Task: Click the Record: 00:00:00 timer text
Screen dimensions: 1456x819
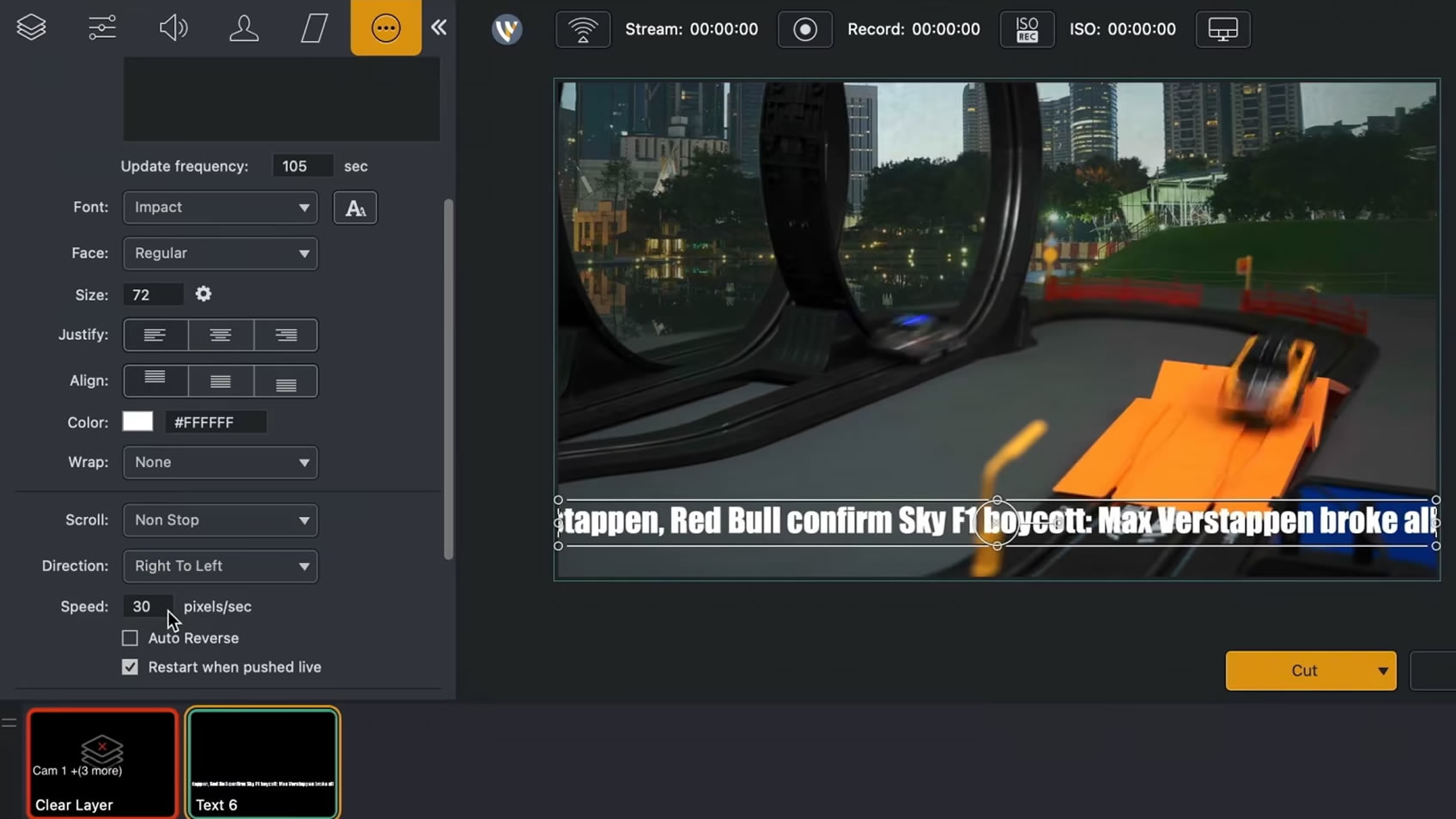Action: pos(913,29)
